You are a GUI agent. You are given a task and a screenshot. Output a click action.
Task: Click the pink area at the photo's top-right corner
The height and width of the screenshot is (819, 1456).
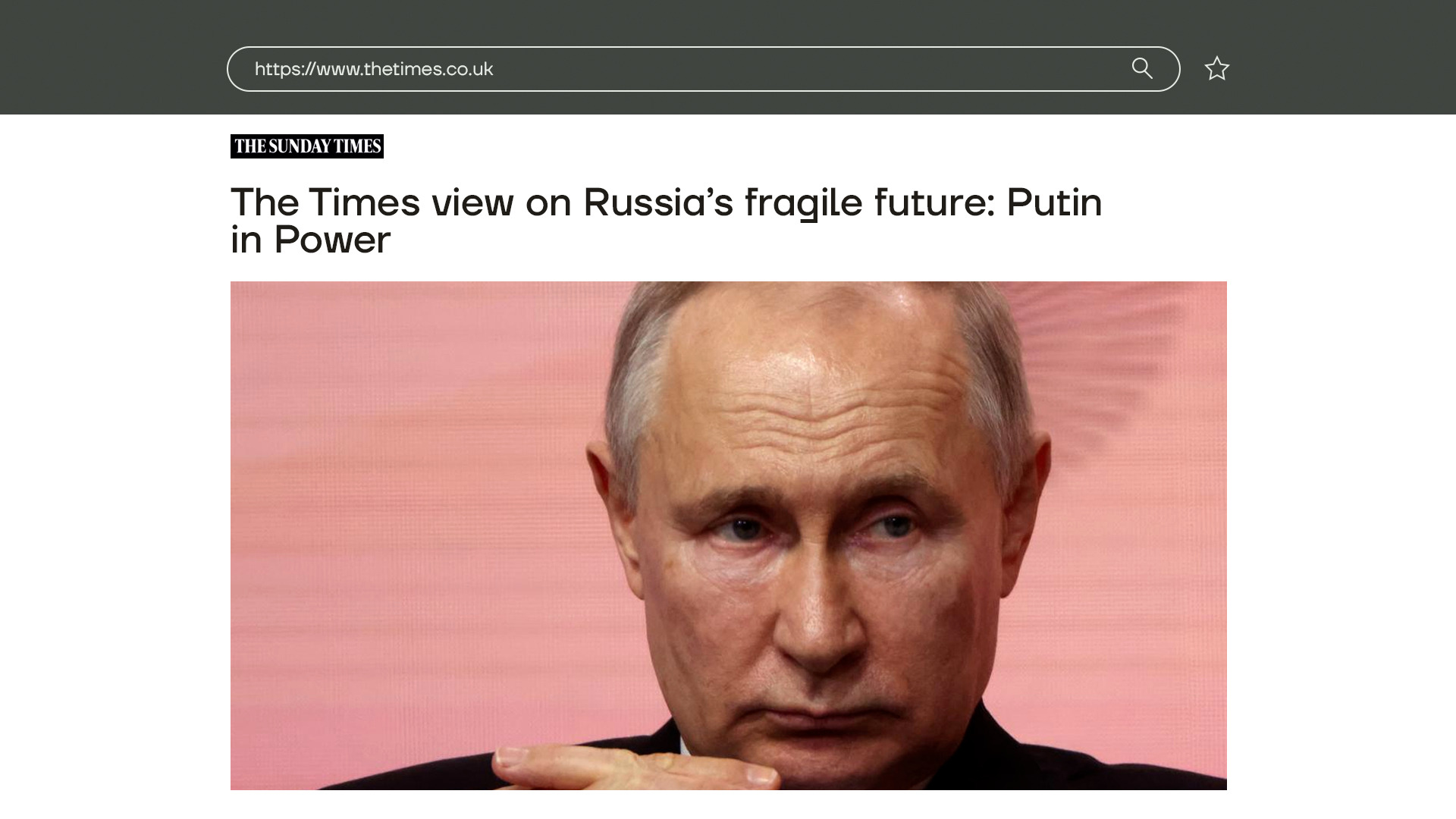(x=1168, y=334)
